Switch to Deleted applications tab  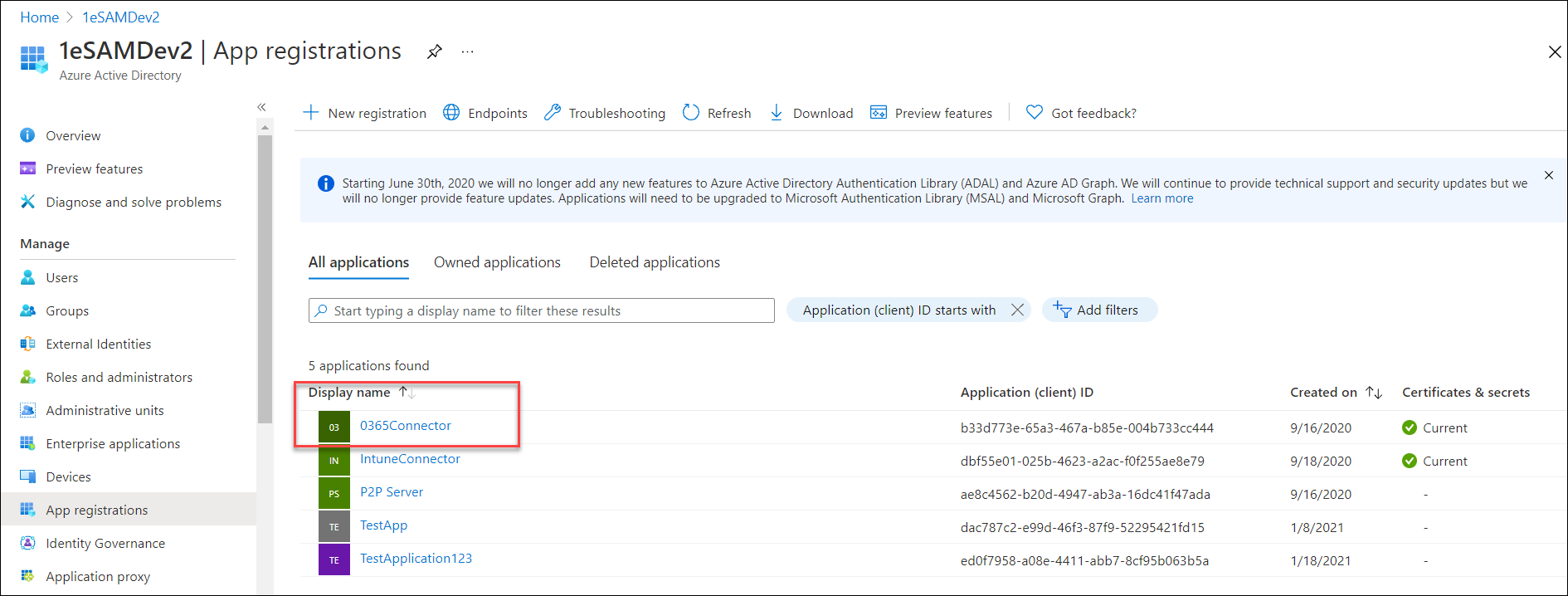tap(655, 262)
